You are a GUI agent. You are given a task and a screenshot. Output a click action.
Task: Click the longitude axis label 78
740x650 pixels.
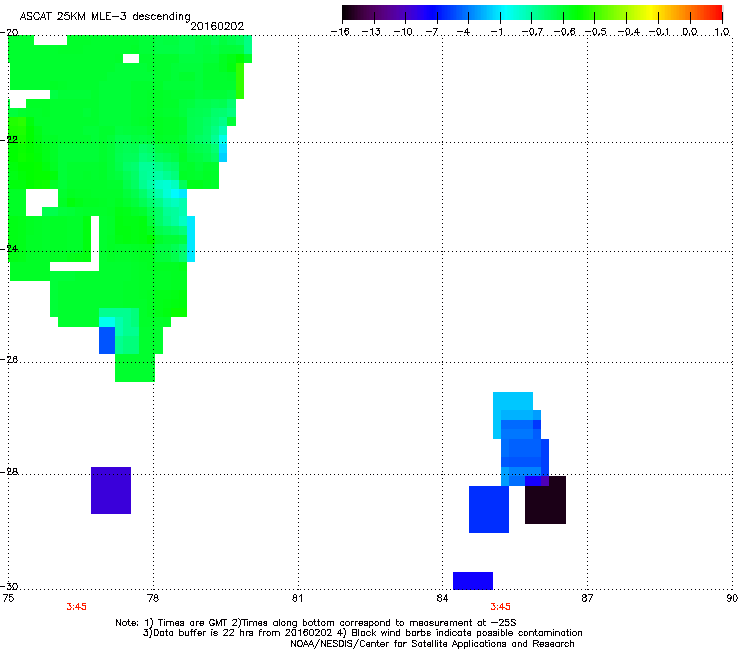click(x=153, y=598)
